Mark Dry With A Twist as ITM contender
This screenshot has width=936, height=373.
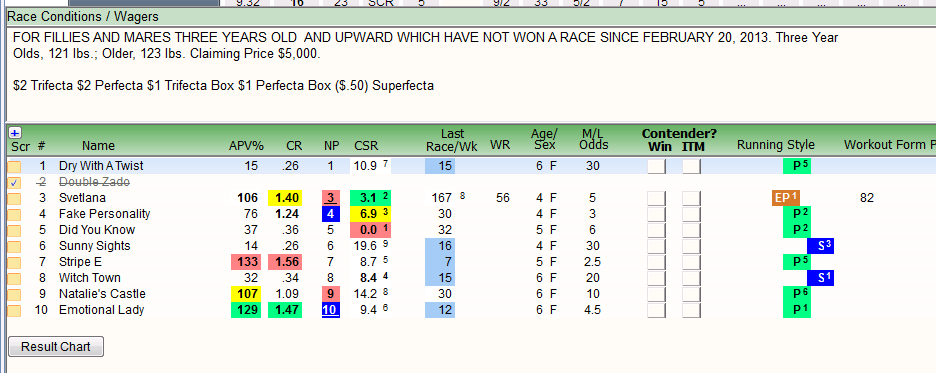(691, 167)
